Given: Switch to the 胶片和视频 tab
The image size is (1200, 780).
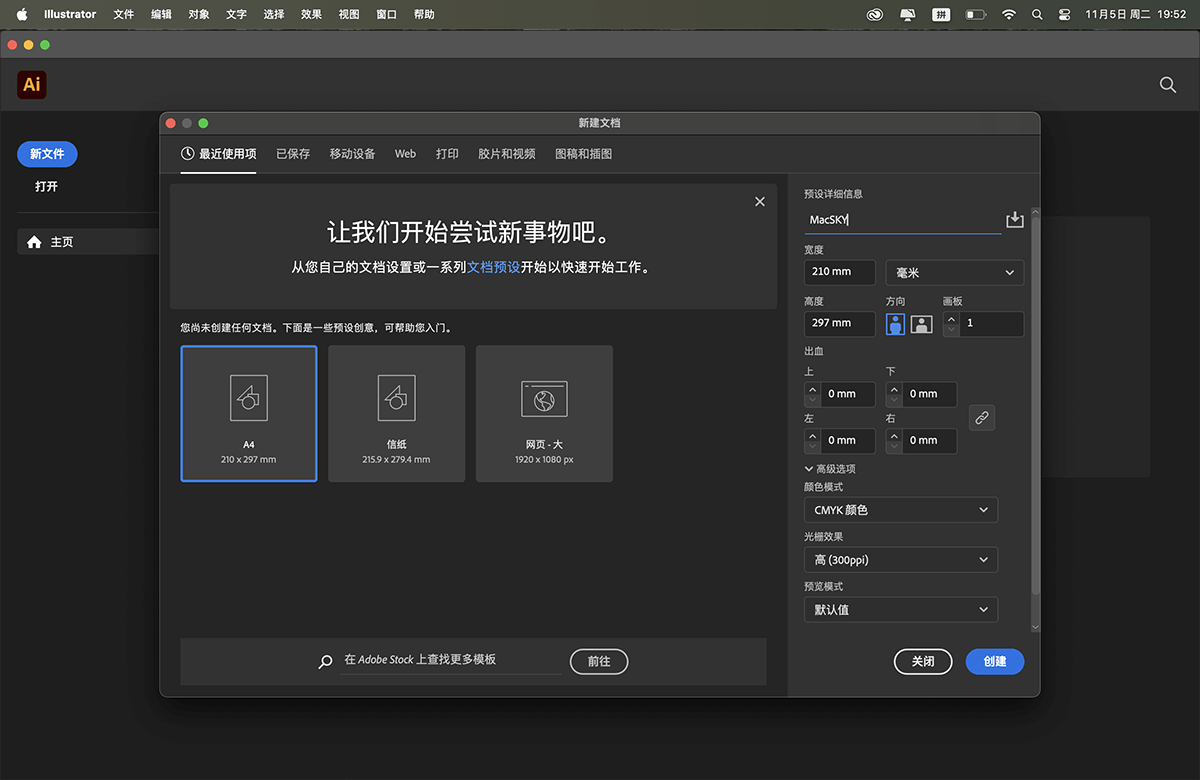Looking at the screenshot, I should (x=507, y=154).
